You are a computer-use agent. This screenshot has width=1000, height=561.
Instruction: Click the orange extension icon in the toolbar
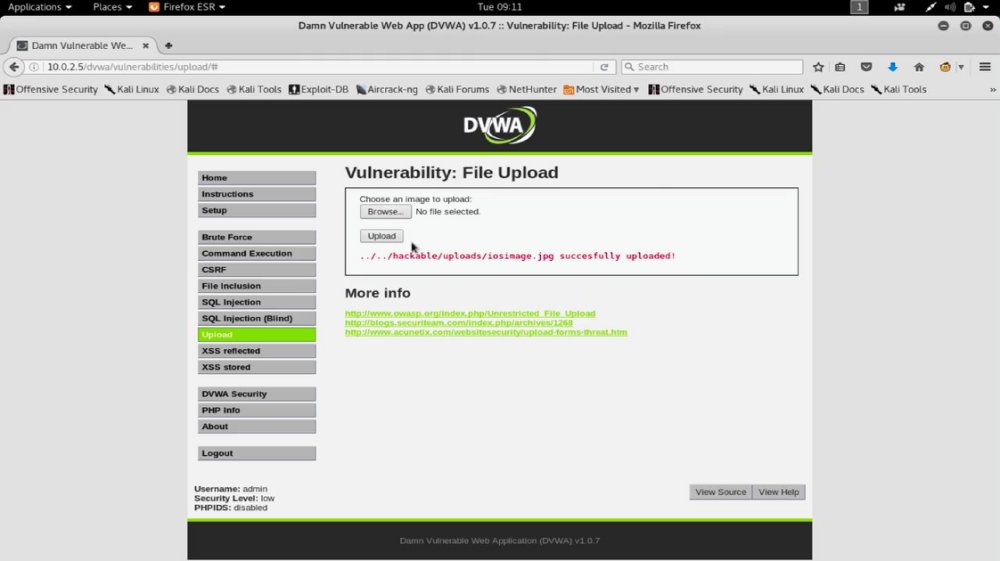(x=945, y=67)
